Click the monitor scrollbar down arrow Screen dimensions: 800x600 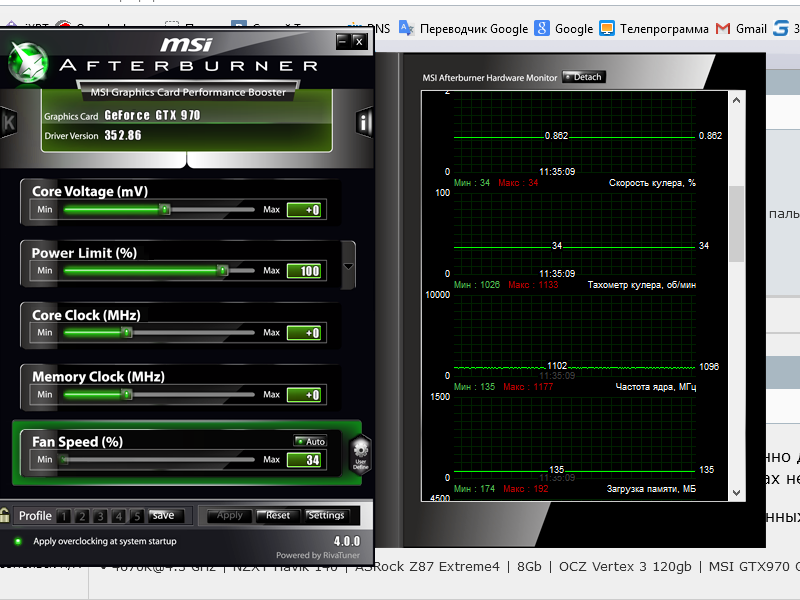pyautogui.click(x=736, y=493)
